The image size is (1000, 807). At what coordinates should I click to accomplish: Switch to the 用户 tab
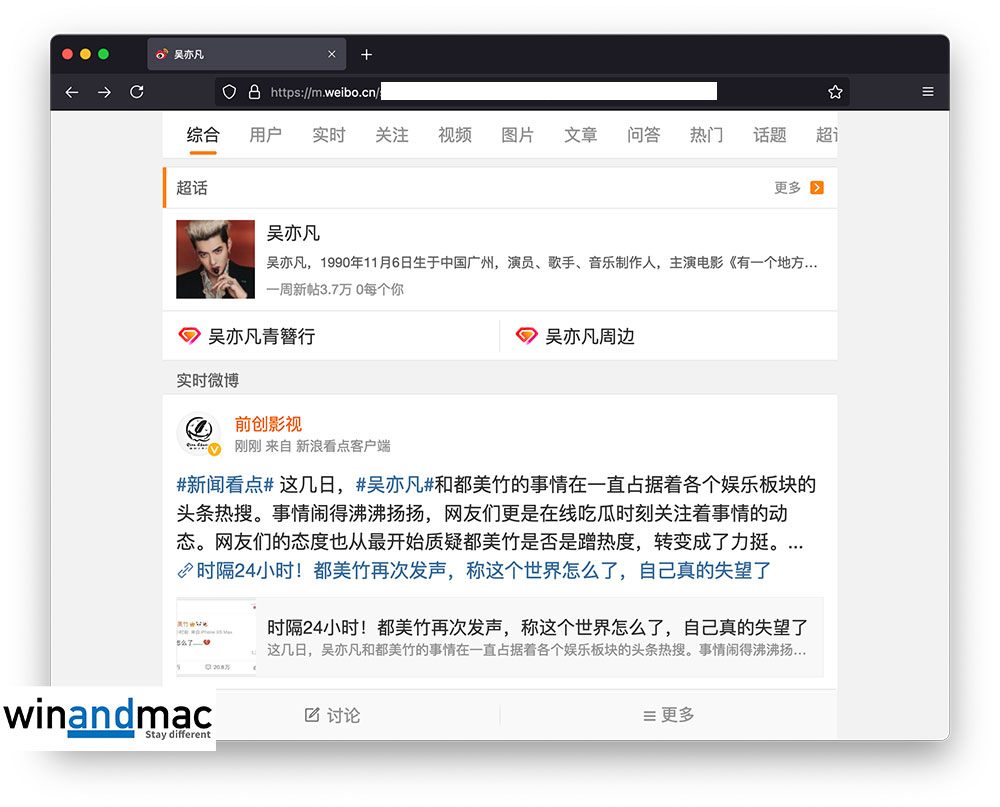coord(265,135)
